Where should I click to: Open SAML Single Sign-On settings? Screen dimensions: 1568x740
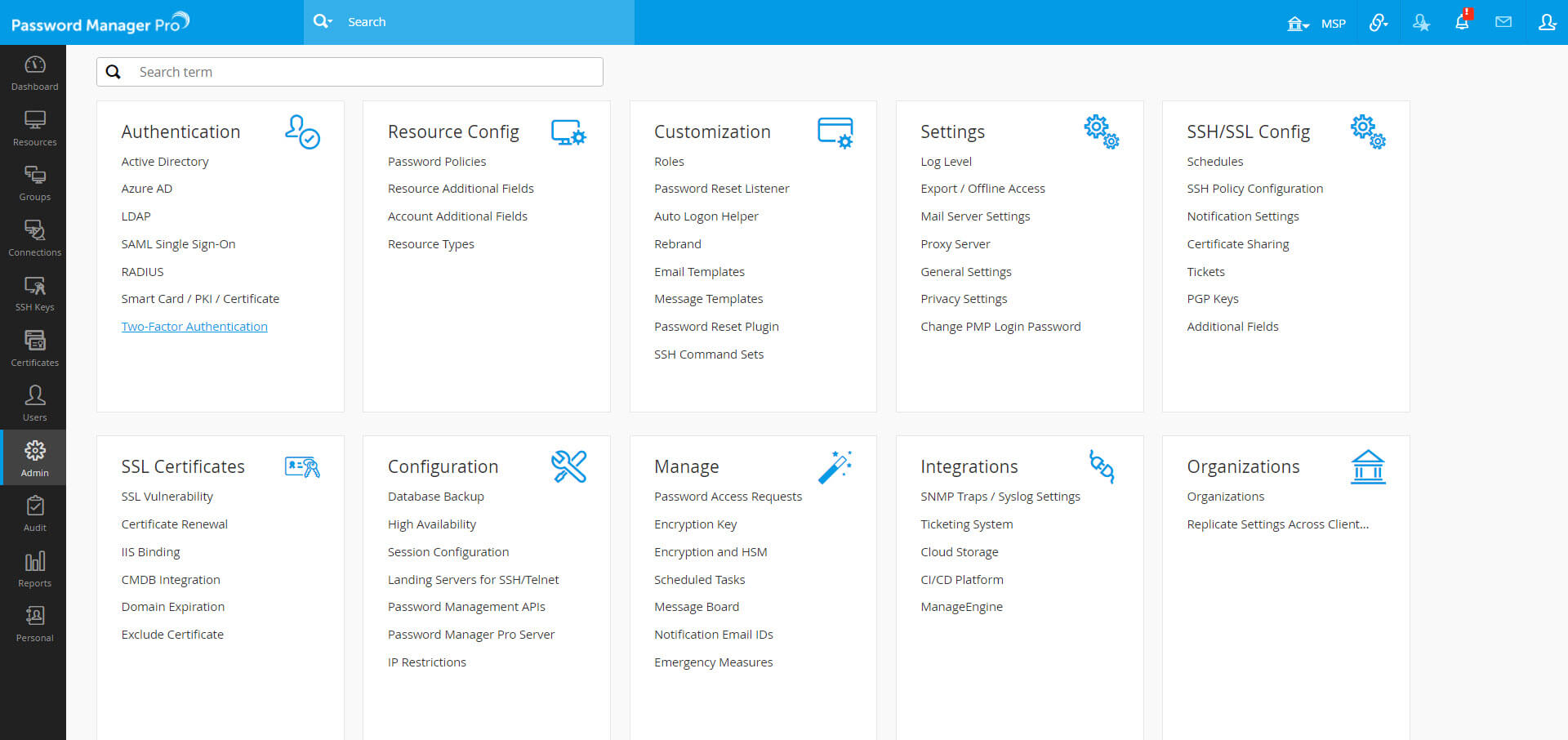[178, 244]
